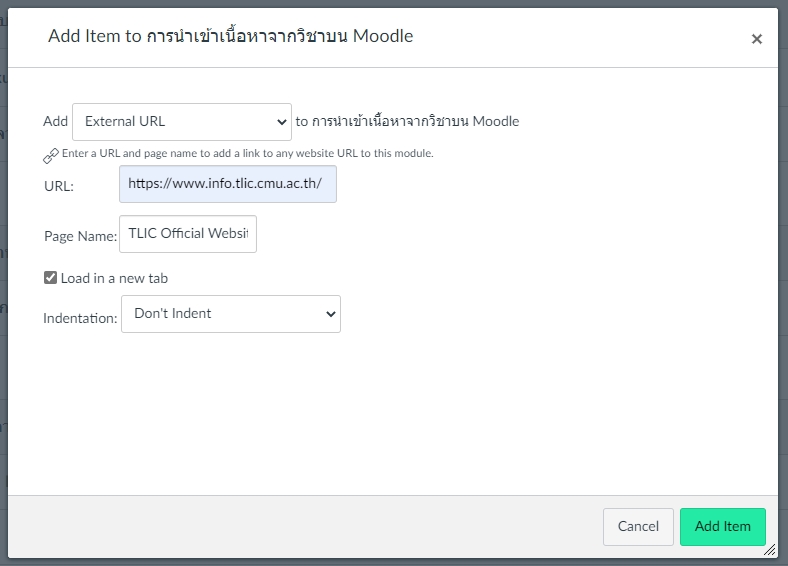This screenshot has height=566, width=788.
Task: Click the chain link icon beside the hint text
Action: 51,155
